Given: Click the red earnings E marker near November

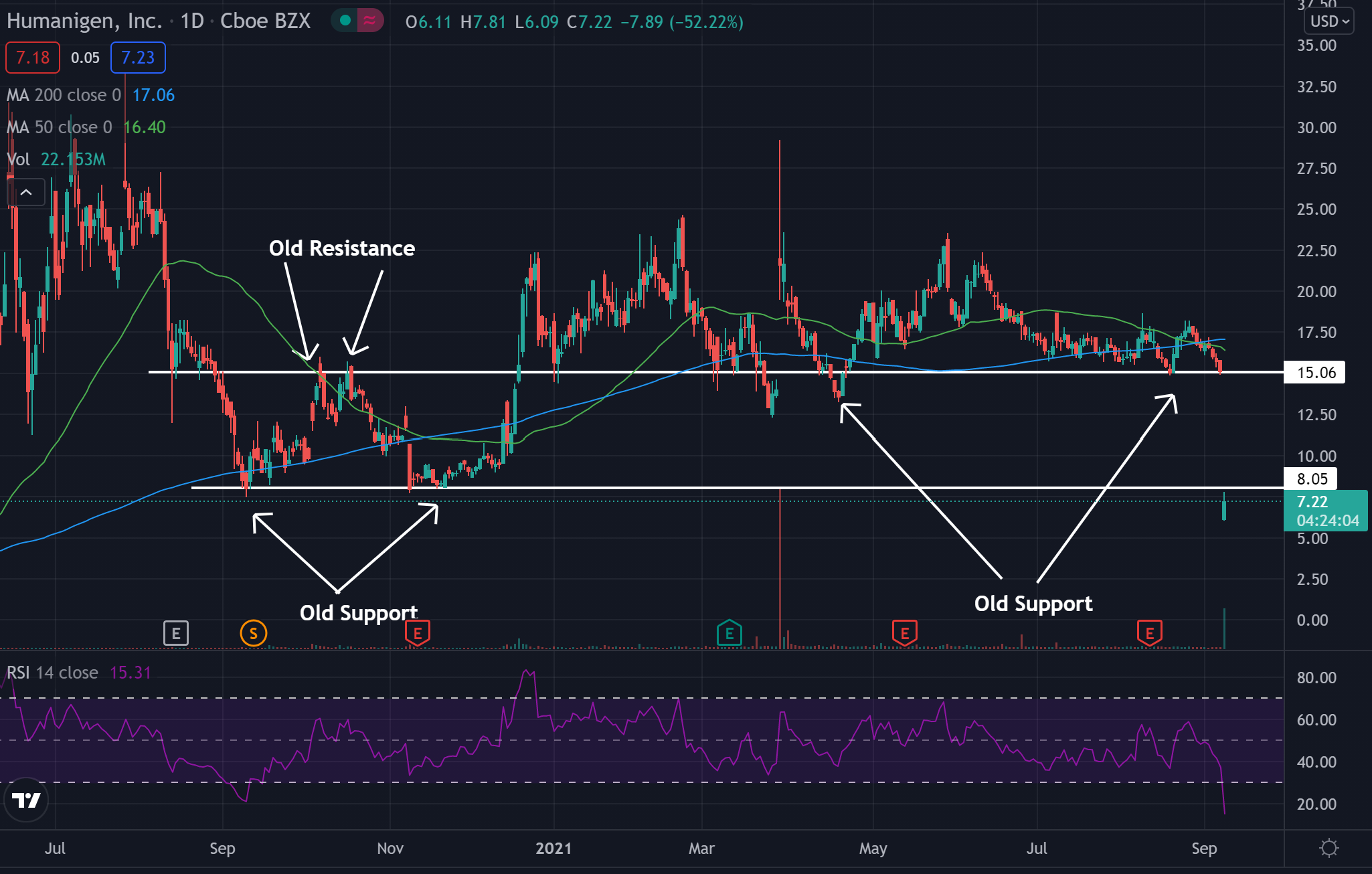Looking at the screenshot, I should point(418,633).
